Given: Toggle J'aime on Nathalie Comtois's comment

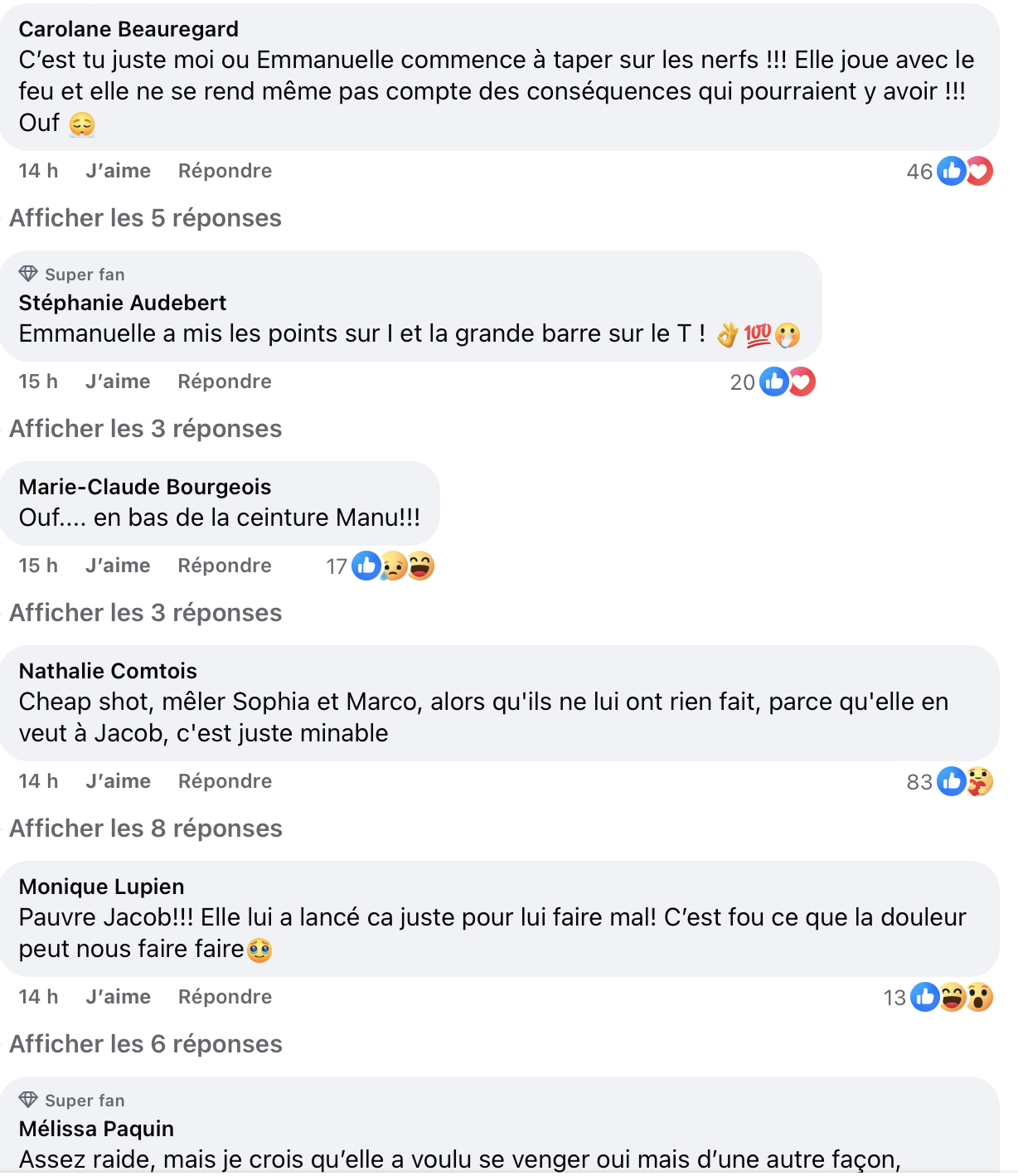Looking at the screenshot, I should tap(118, 781).
